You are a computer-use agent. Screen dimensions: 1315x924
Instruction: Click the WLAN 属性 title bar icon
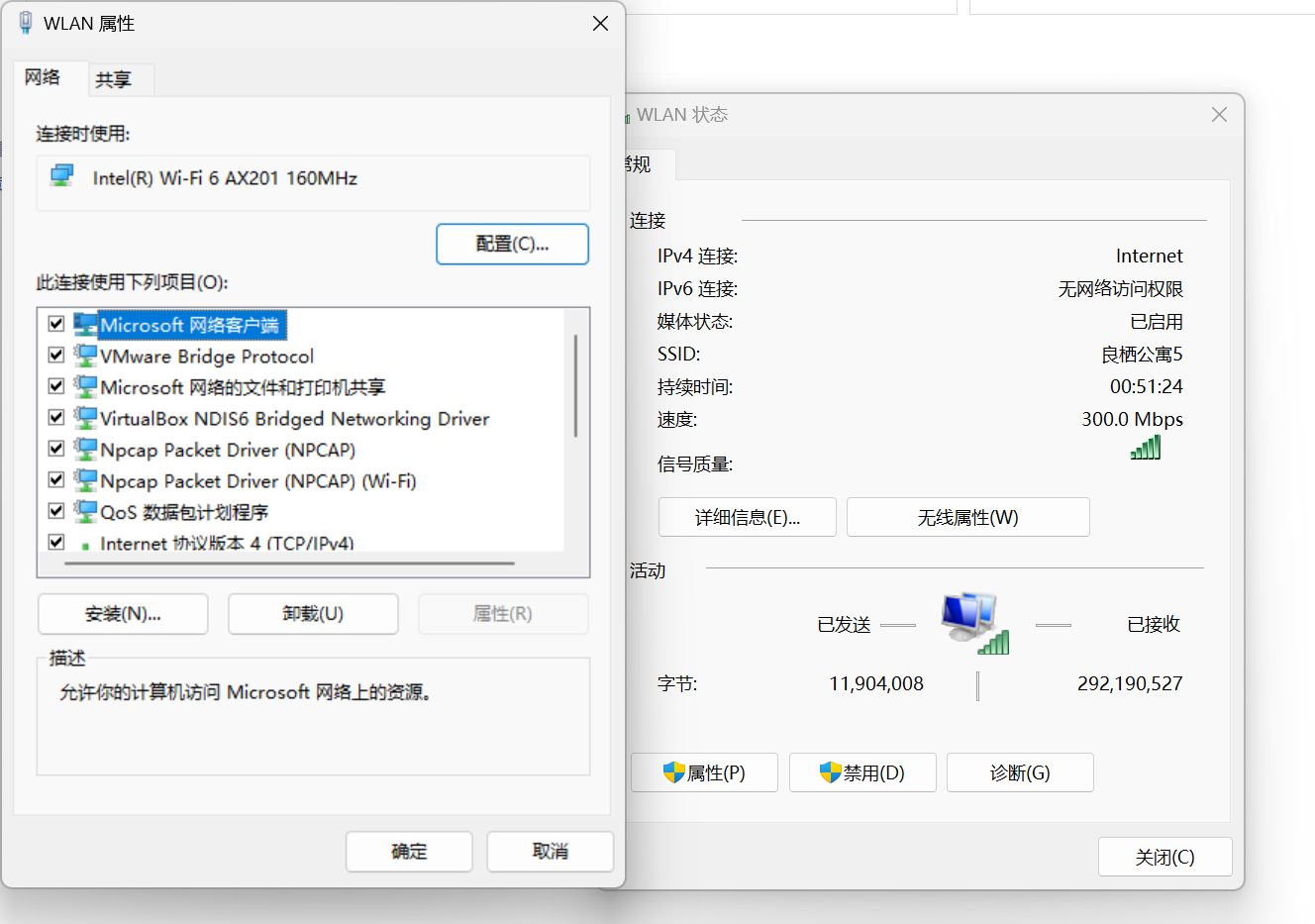point(26,23)
